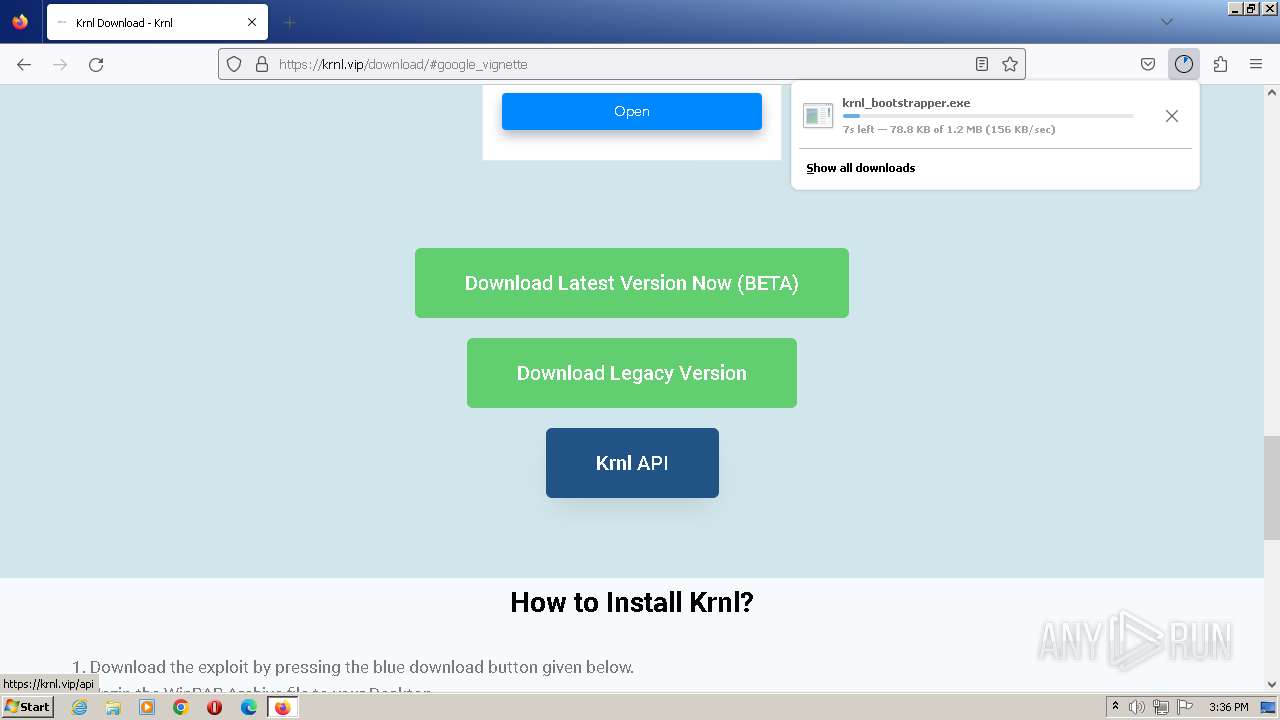Viewport: 1280px width, 720px height.
Task: Open the Extensions puzzle icon
Action: pyautogui.click(x=1220, y=64)
